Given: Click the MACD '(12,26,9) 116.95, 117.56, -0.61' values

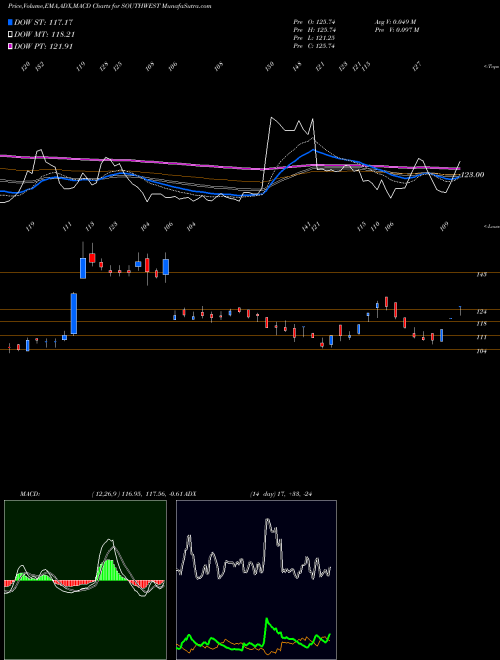Looking at the screenshot, I should [137, 494].
